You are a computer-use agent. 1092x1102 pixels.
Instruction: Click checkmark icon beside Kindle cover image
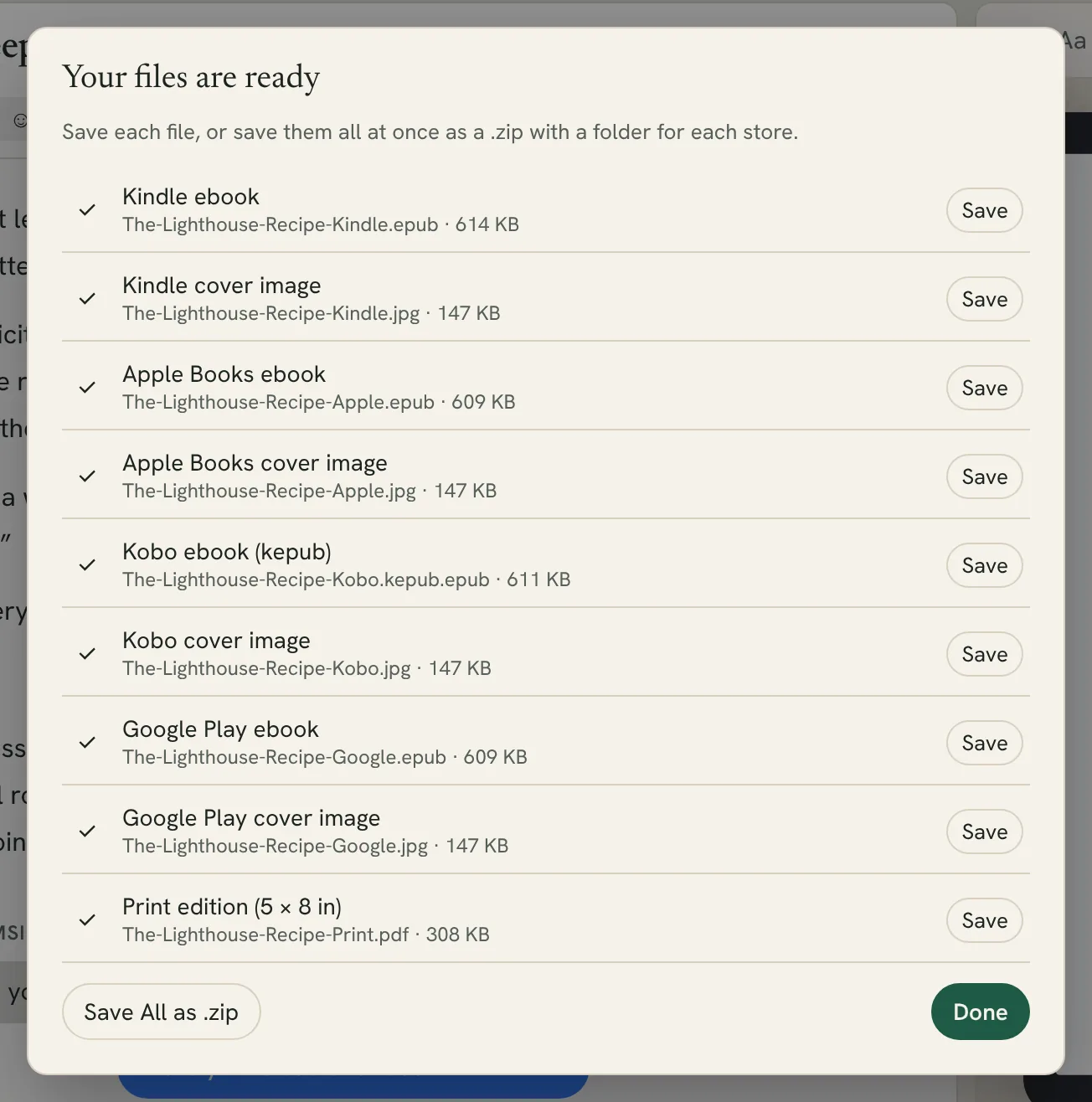pos(87,299)
